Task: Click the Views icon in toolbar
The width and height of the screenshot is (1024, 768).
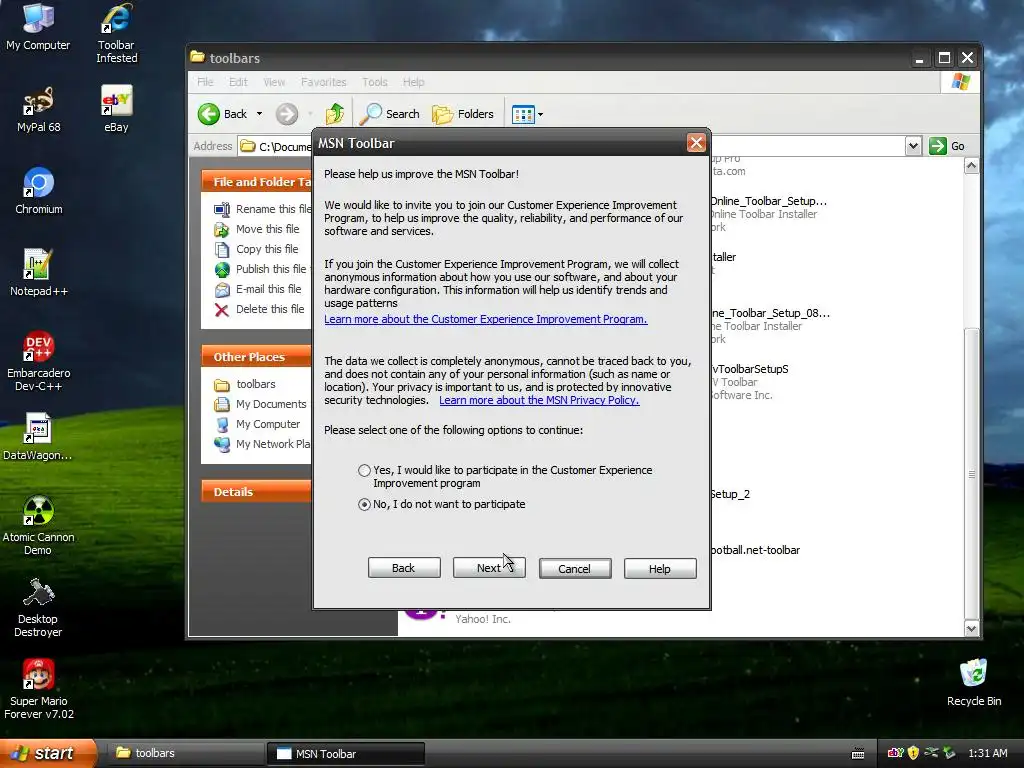Action: (523, 114)
